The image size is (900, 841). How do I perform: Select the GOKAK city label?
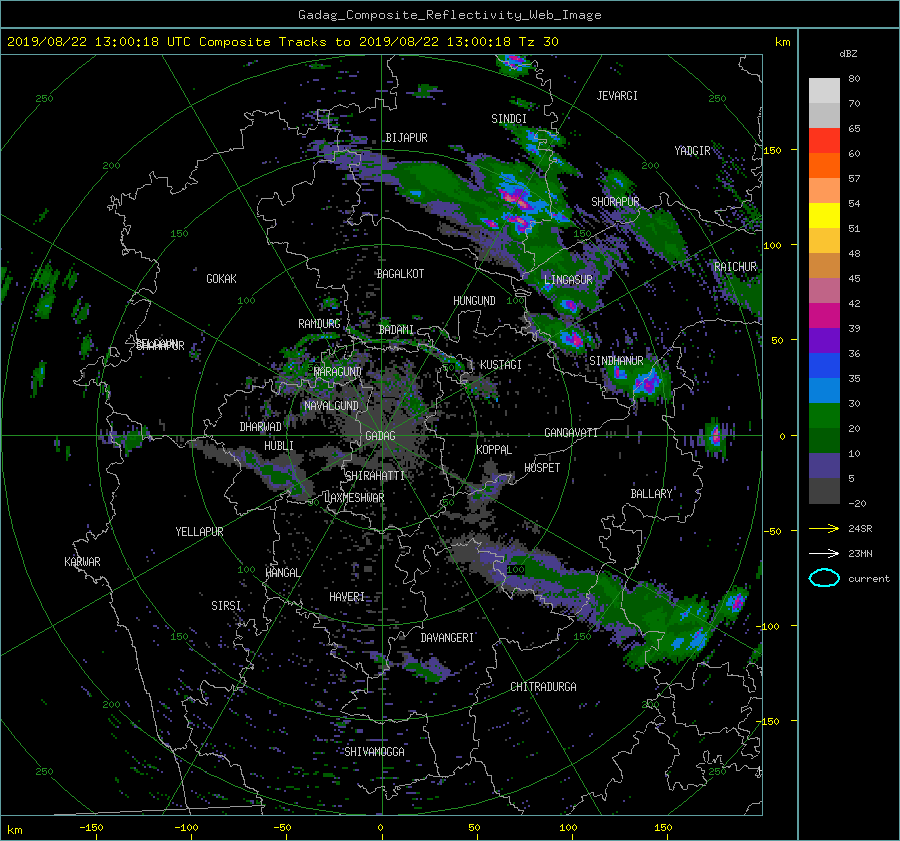[x=221, y=279]
